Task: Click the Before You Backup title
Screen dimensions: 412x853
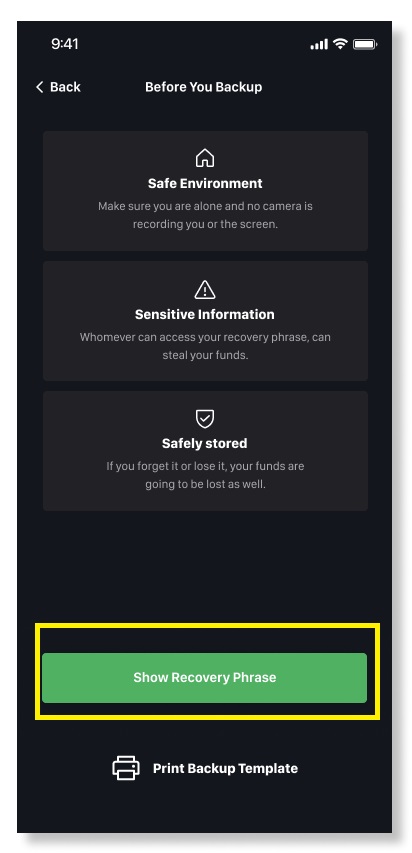Action: tap(204, 87)
